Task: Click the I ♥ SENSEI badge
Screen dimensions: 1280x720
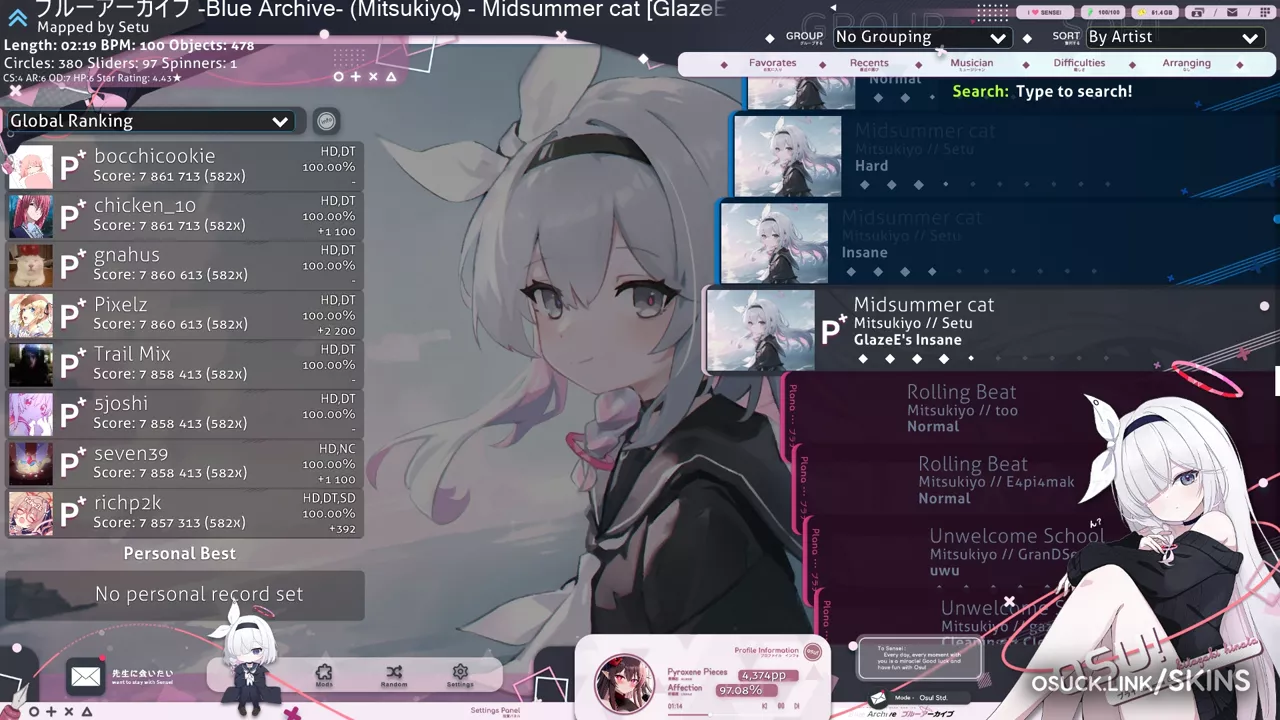Action: click(1046, 12)
